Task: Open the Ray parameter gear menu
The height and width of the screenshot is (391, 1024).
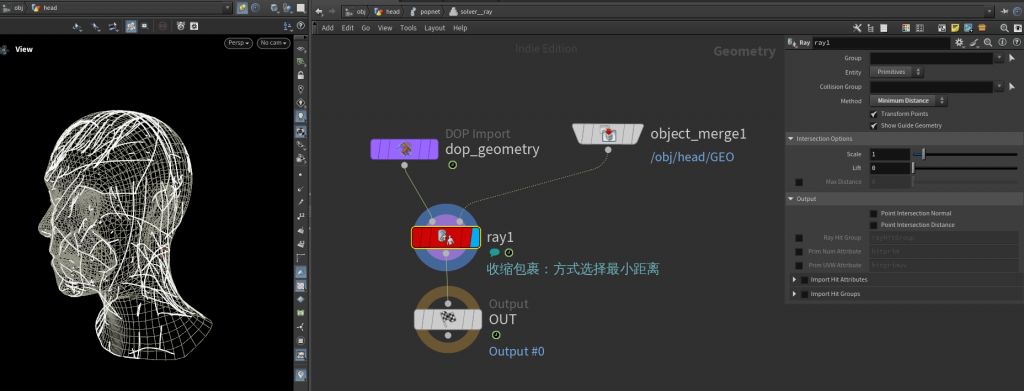Action: (959, 42)
